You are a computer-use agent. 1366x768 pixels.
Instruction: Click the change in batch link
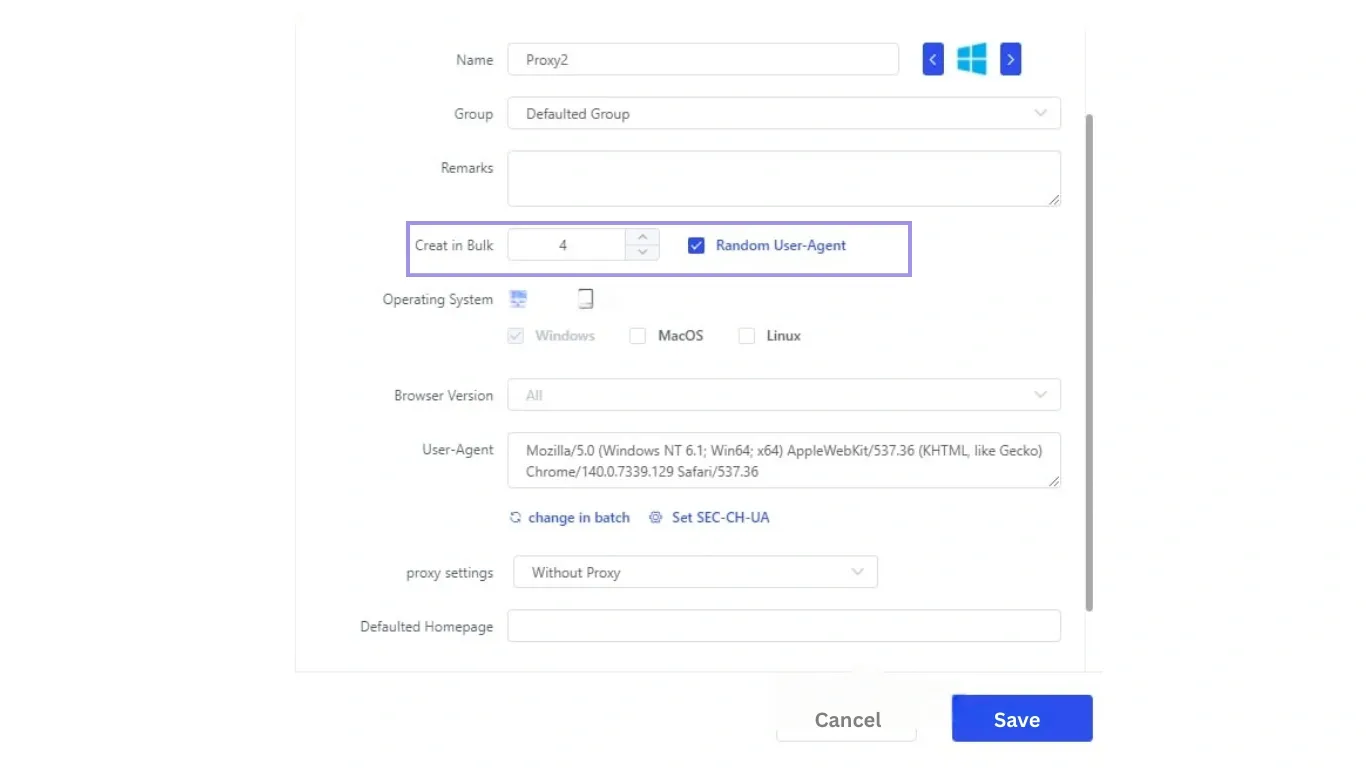pyautogui.click(x=578, y=517)
